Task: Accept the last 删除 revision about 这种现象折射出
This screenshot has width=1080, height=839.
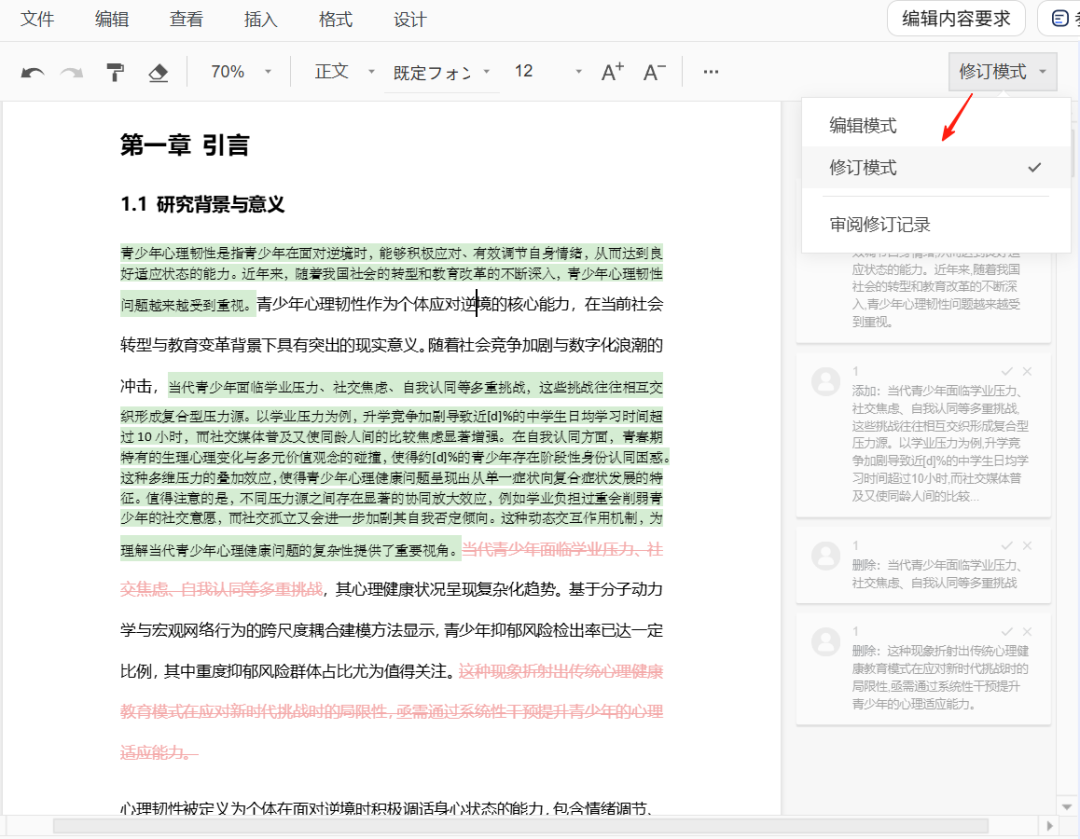Action: click(1007, 631)
